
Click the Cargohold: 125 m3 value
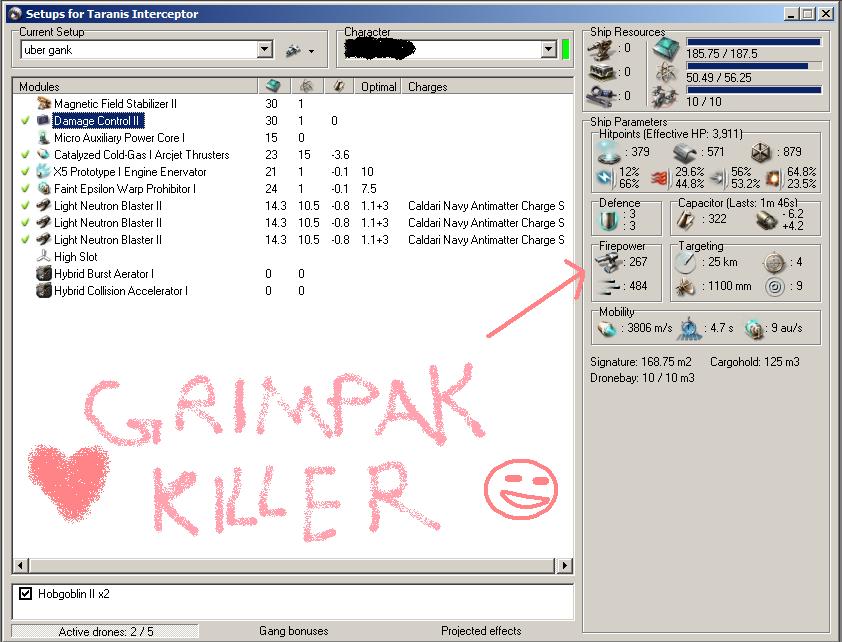754,362
